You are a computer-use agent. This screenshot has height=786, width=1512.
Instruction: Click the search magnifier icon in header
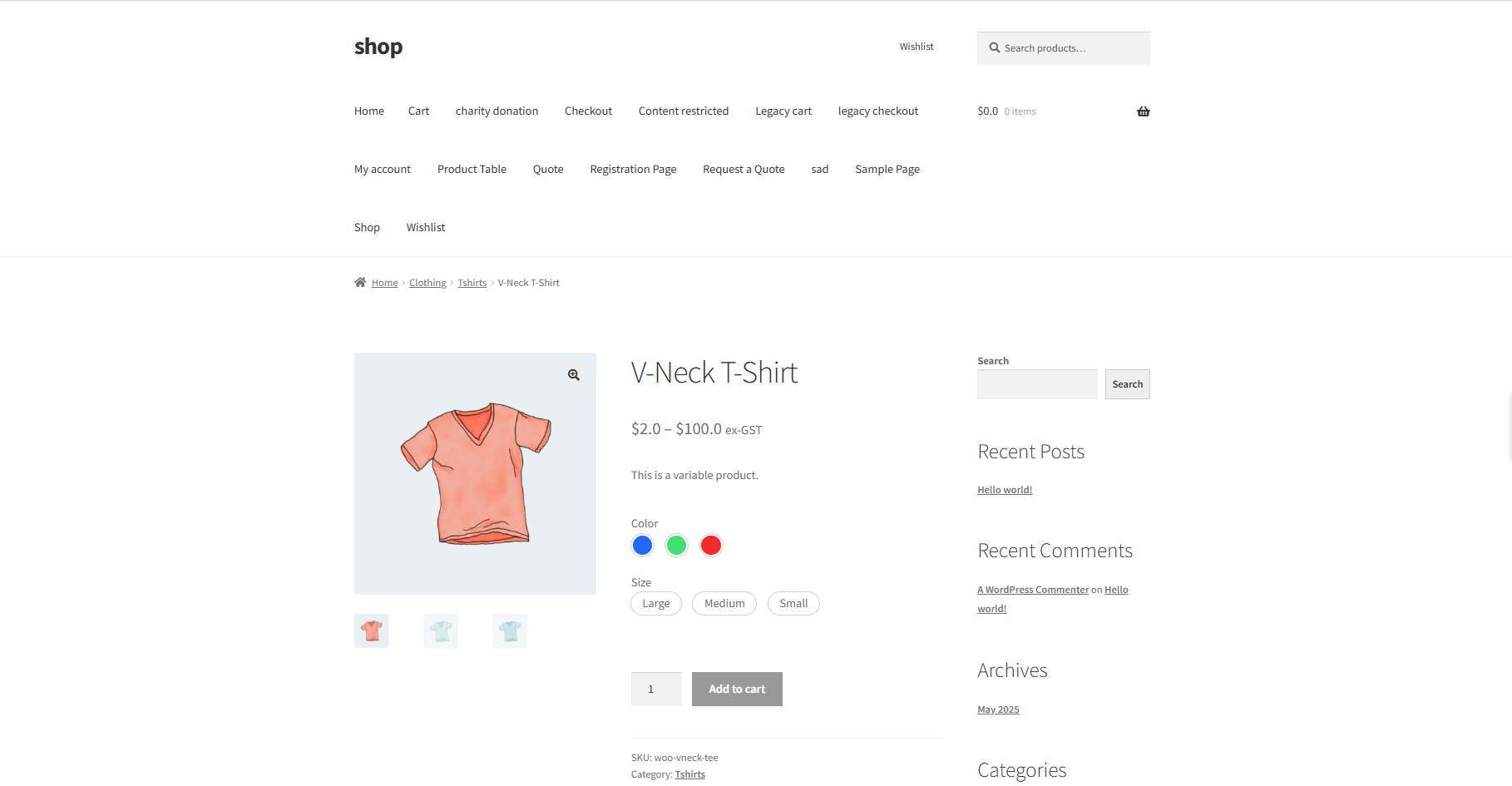pyautogui.click(x=994, y=48)
